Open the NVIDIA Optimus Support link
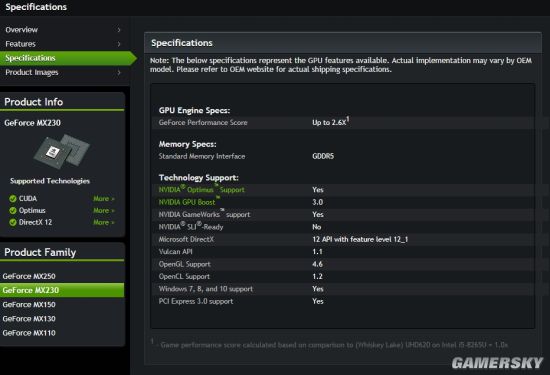This screenshot has height=375, width=550. coord(202,189)
